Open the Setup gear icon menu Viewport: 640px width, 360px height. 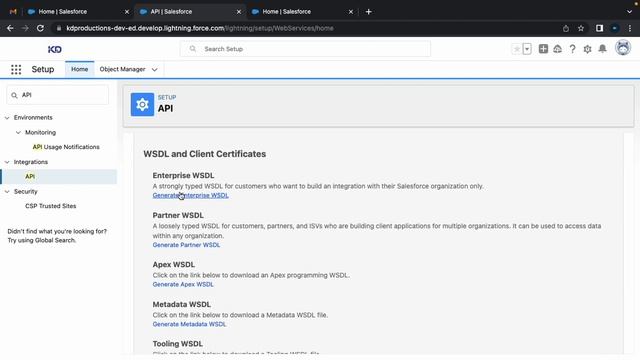coord(587,49)
